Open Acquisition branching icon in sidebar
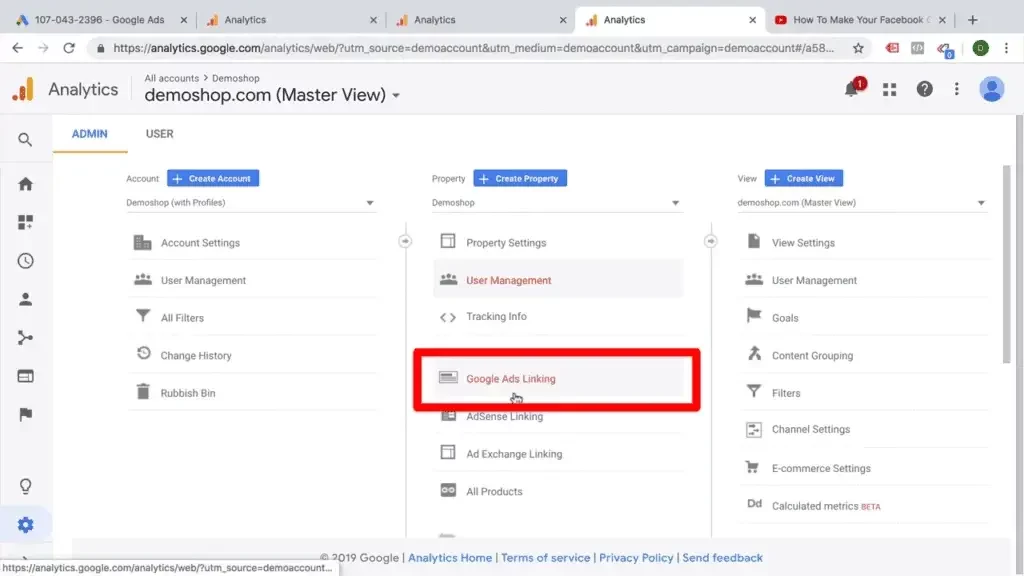The height and width of the screenshot is (576, 1024). (x=25, y=338)
